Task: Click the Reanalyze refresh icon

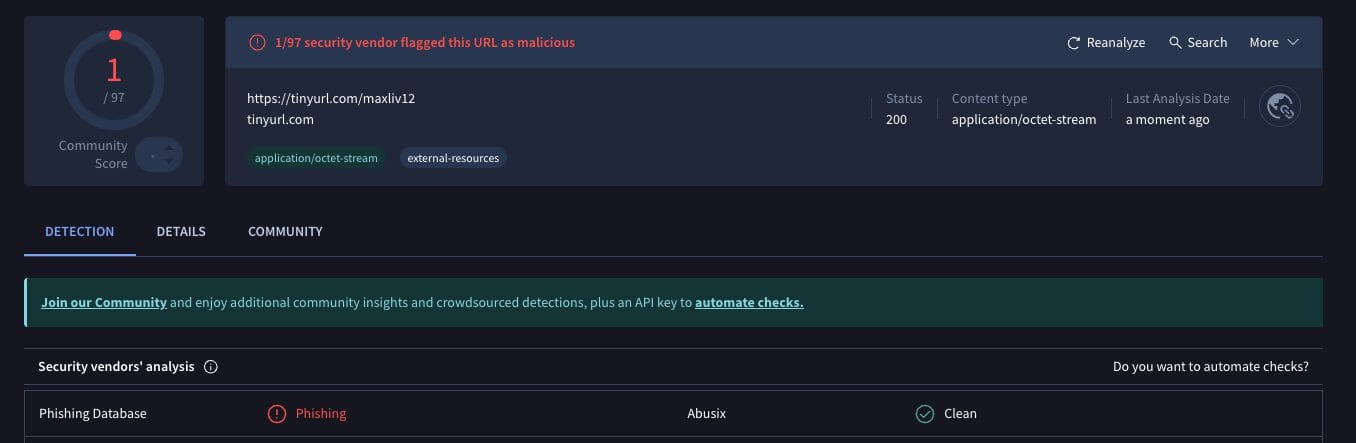Action: (1074, 43)
